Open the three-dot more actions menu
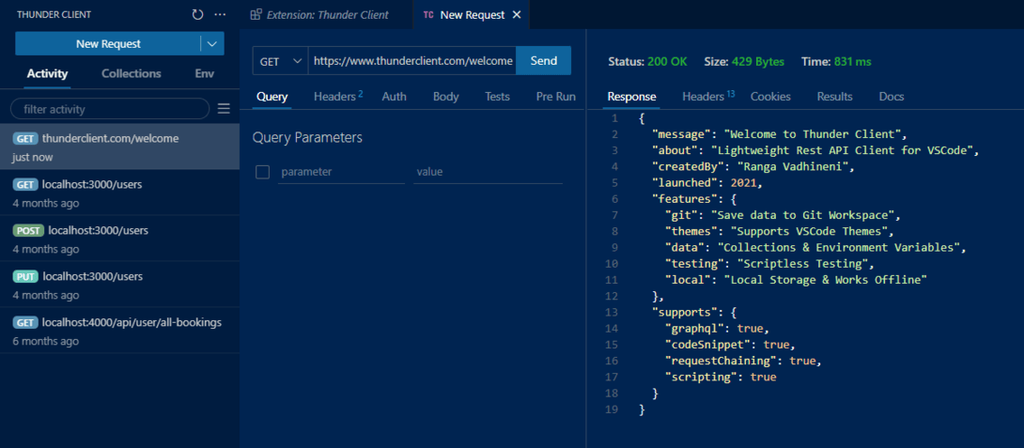This screenshot has width=1024, height=448. click(220, 15)
